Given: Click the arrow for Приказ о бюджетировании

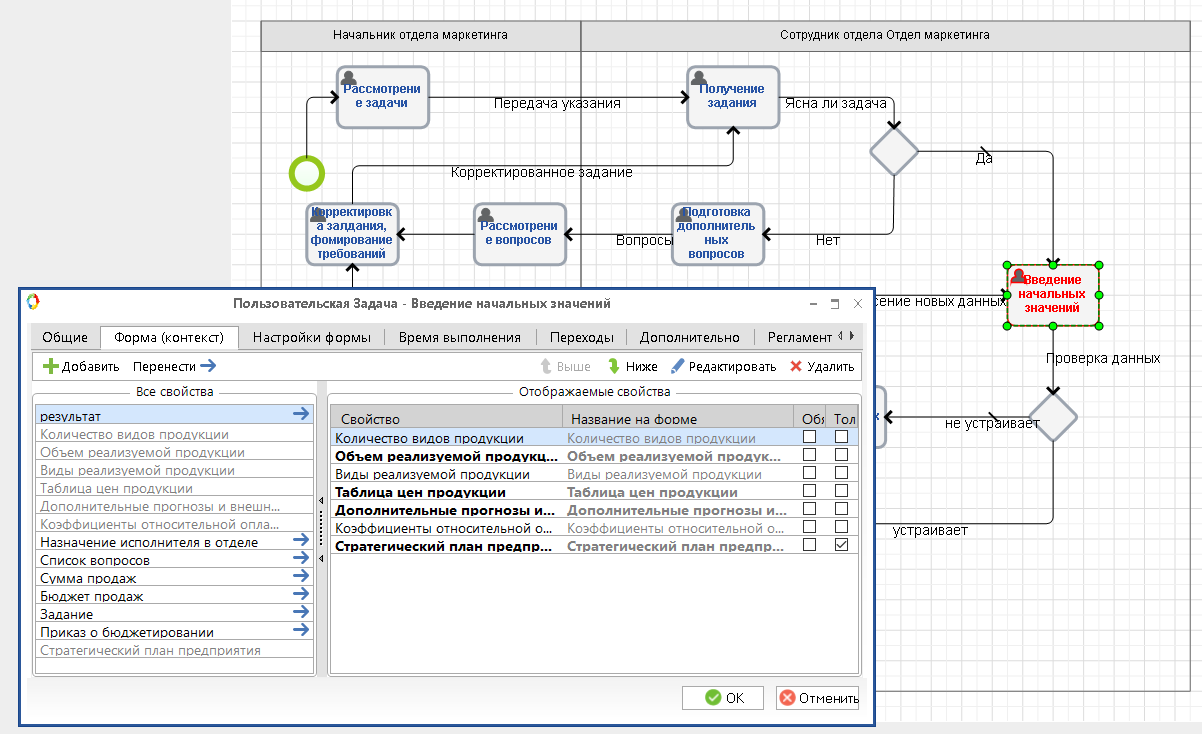Looking at the screenshot, I should [302, 631].
